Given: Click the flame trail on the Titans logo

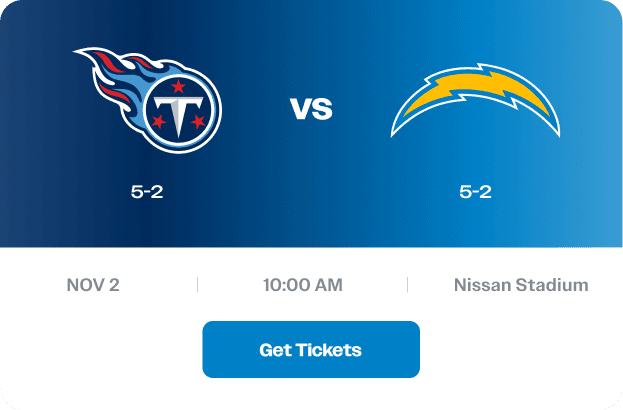Looking at the screenshot, I should click(x=113, y=77).
